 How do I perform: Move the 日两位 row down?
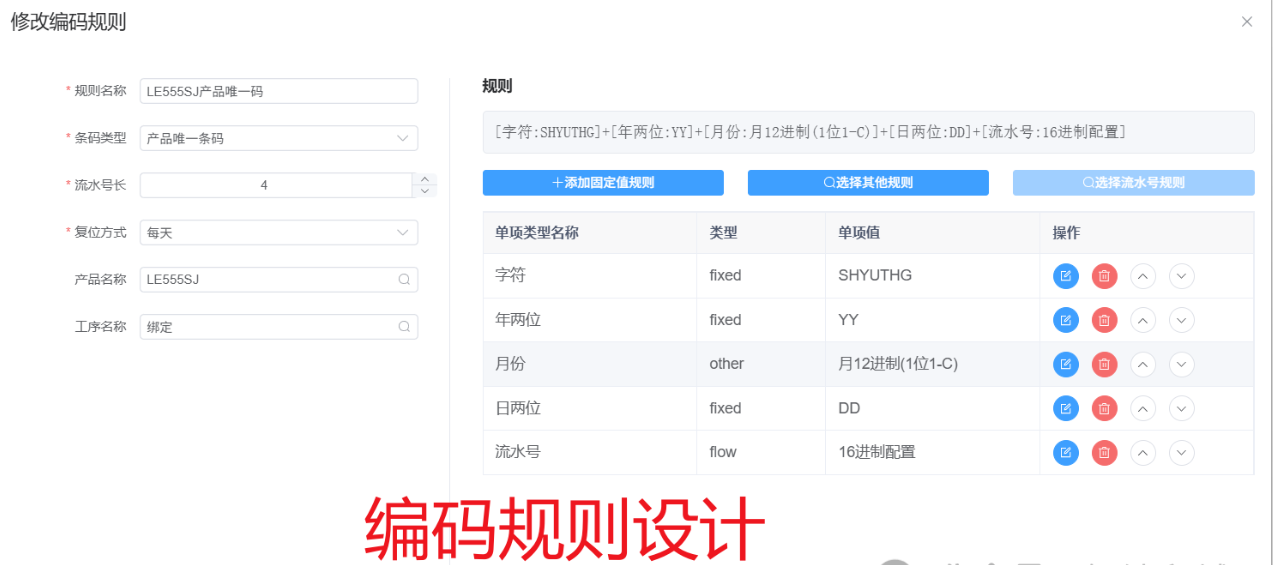click(x=1182, y=408)
